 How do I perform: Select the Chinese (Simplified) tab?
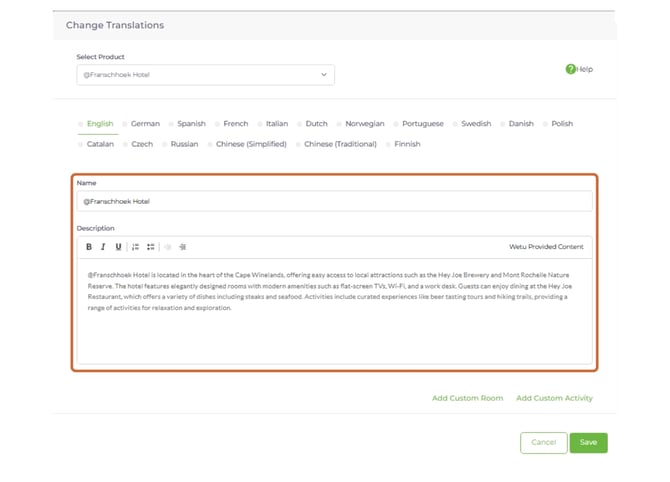pos(251,144)
